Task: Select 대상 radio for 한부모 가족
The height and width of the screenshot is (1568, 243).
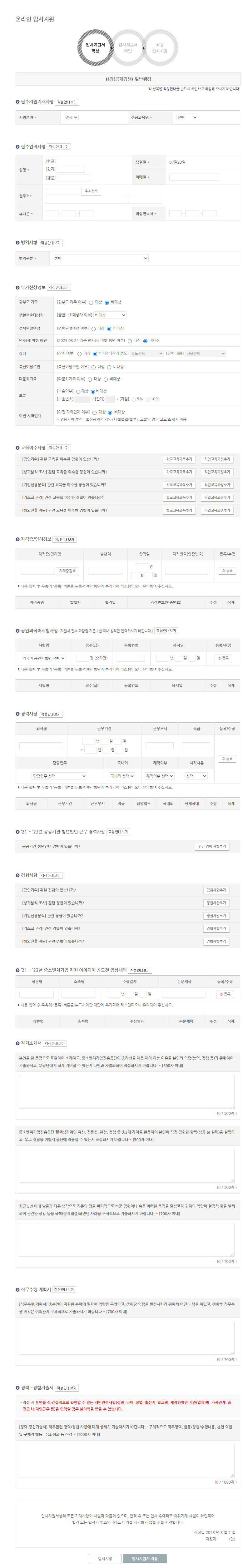Action: (91, 303)
